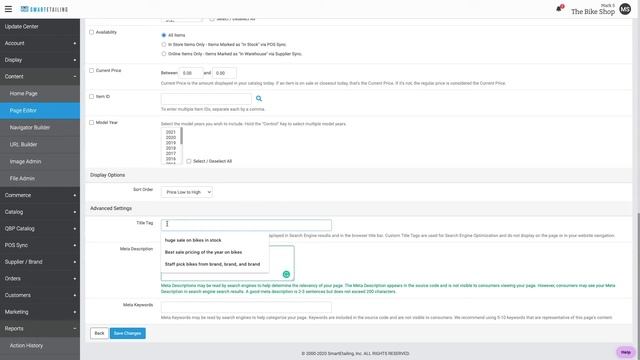Image resolution: width=640 pixels, height=360 pixels.
Task: Click the green Grammarly icon in Meta Description
Action: (286, 274)
